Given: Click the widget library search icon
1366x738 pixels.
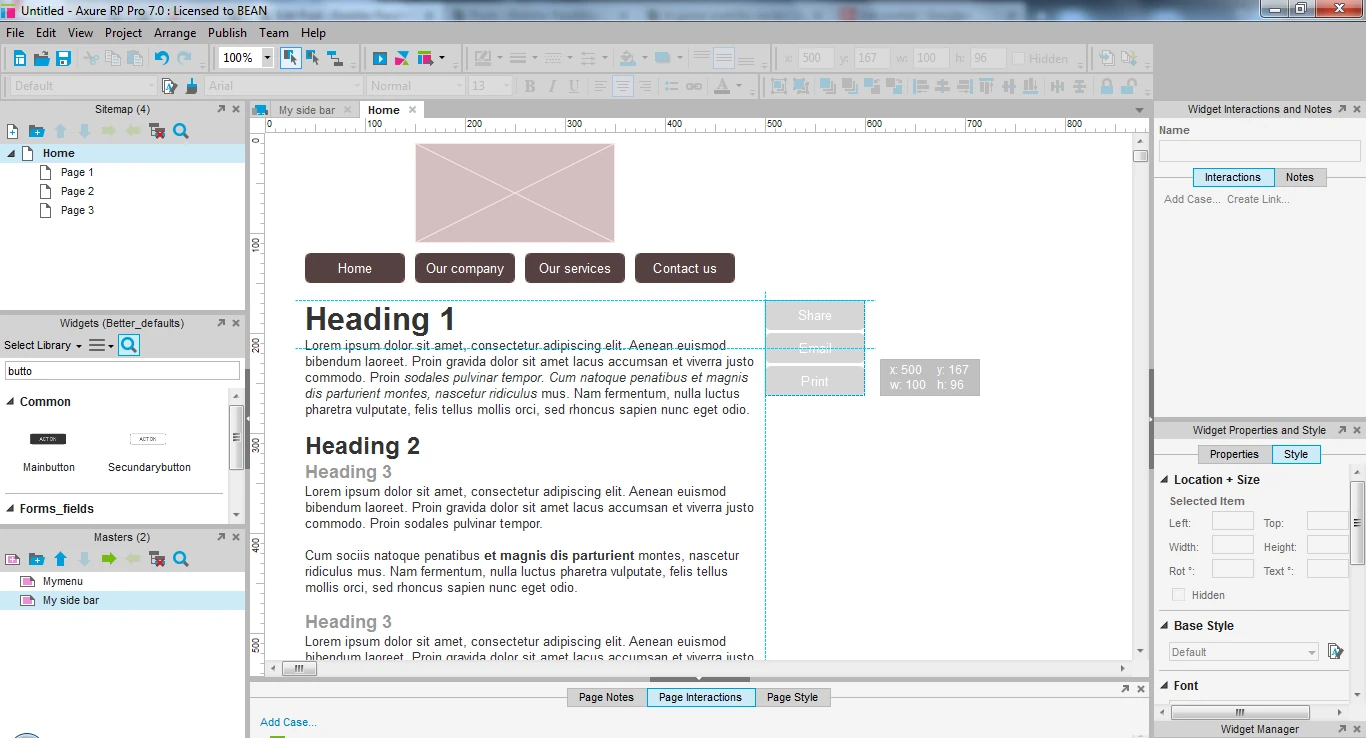Looking at the screenshot, I should coord(129,345).
